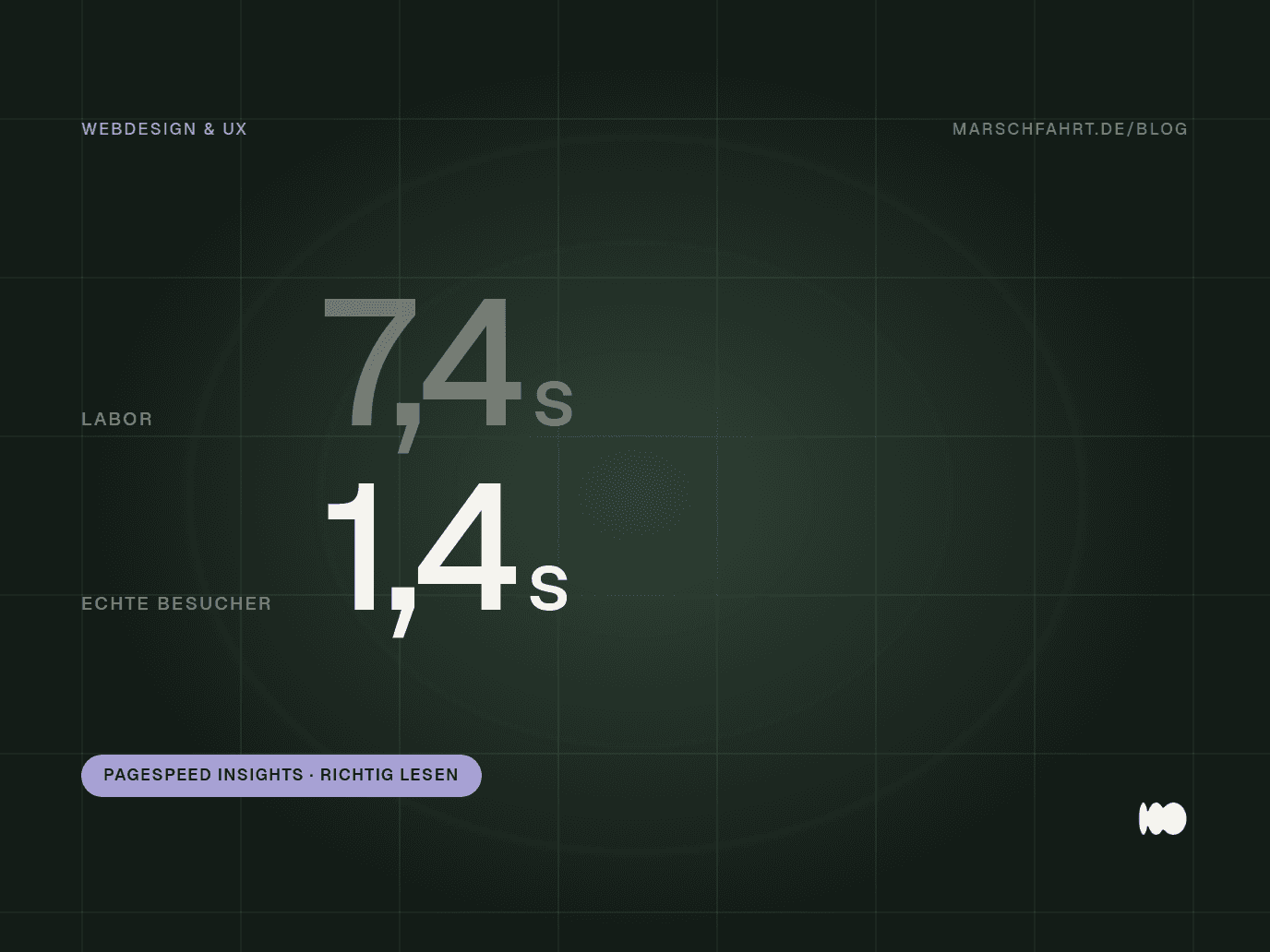The height and width of the screenshot is (952, 1270).
Task: Click the white 1,4 s value
Action: [x=447, y=558]
